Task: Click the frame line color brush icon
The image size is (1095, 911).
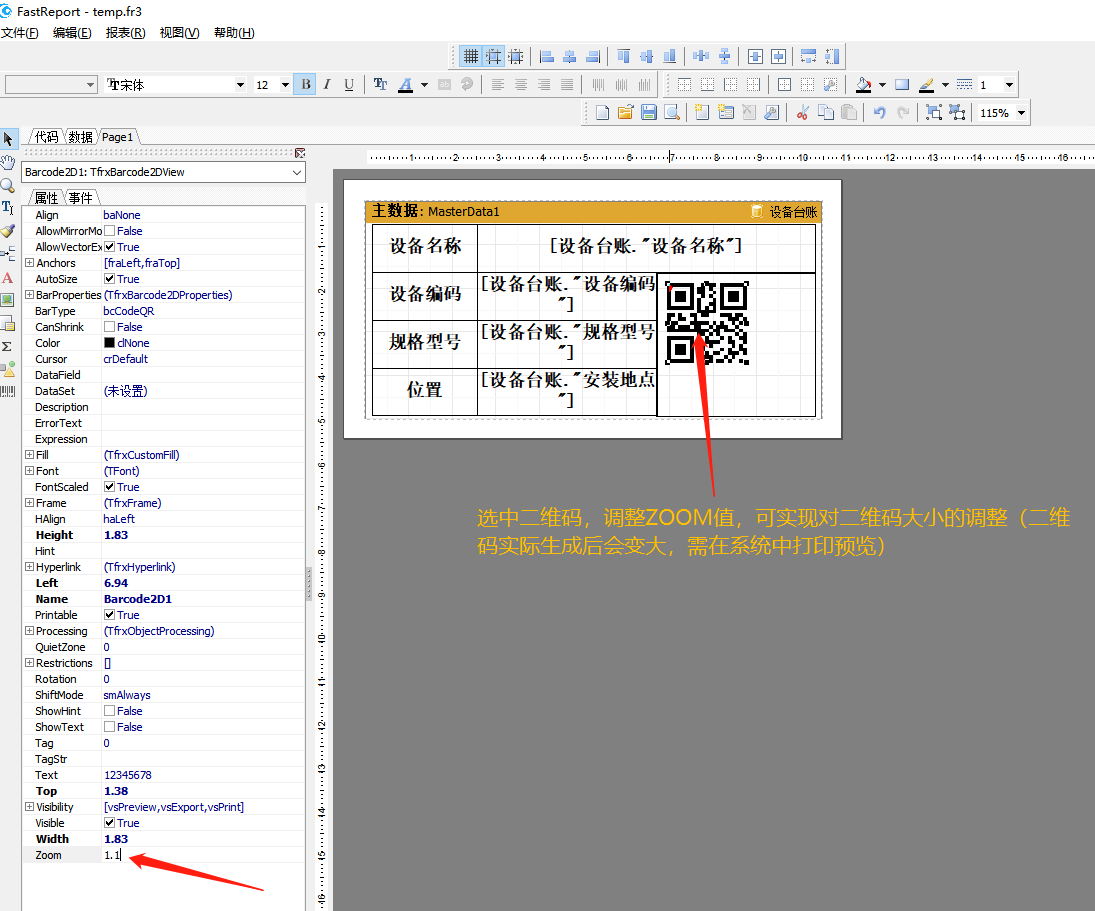Action: pos(926,84)
